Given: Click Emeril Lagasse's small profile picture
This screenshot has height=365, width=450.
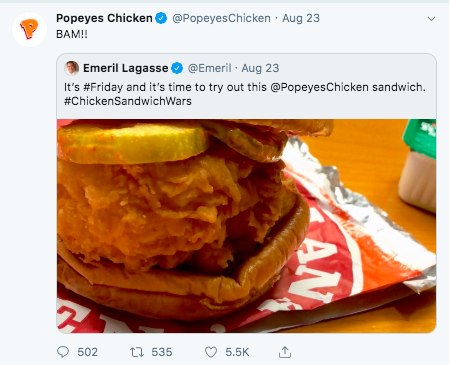Looking at the screenshot, I should (71, 68).
